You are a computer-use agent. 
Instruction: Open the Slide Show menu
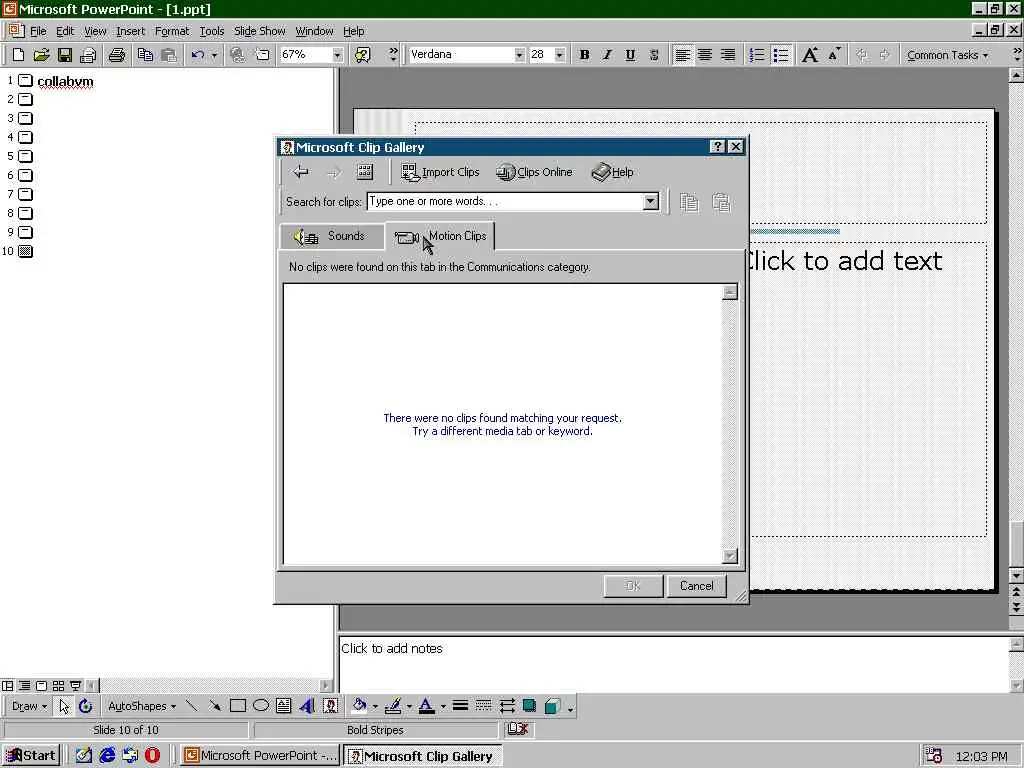[259, 31]
